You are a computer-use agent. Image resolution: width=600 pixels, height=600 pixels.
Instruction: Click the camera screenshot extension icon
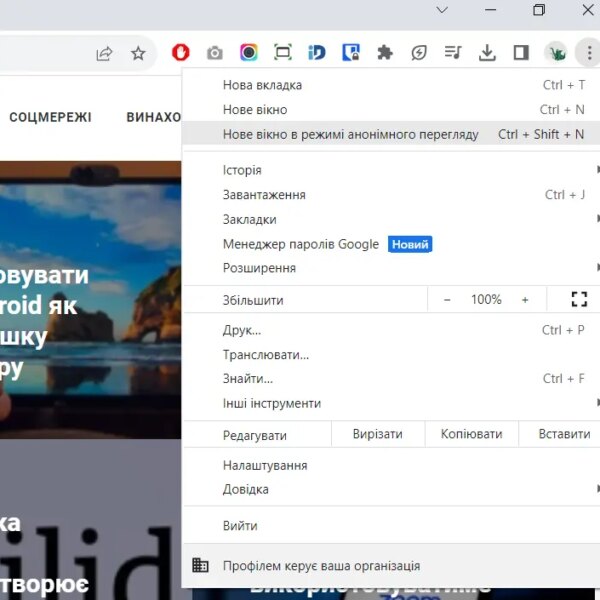(215, 53)
